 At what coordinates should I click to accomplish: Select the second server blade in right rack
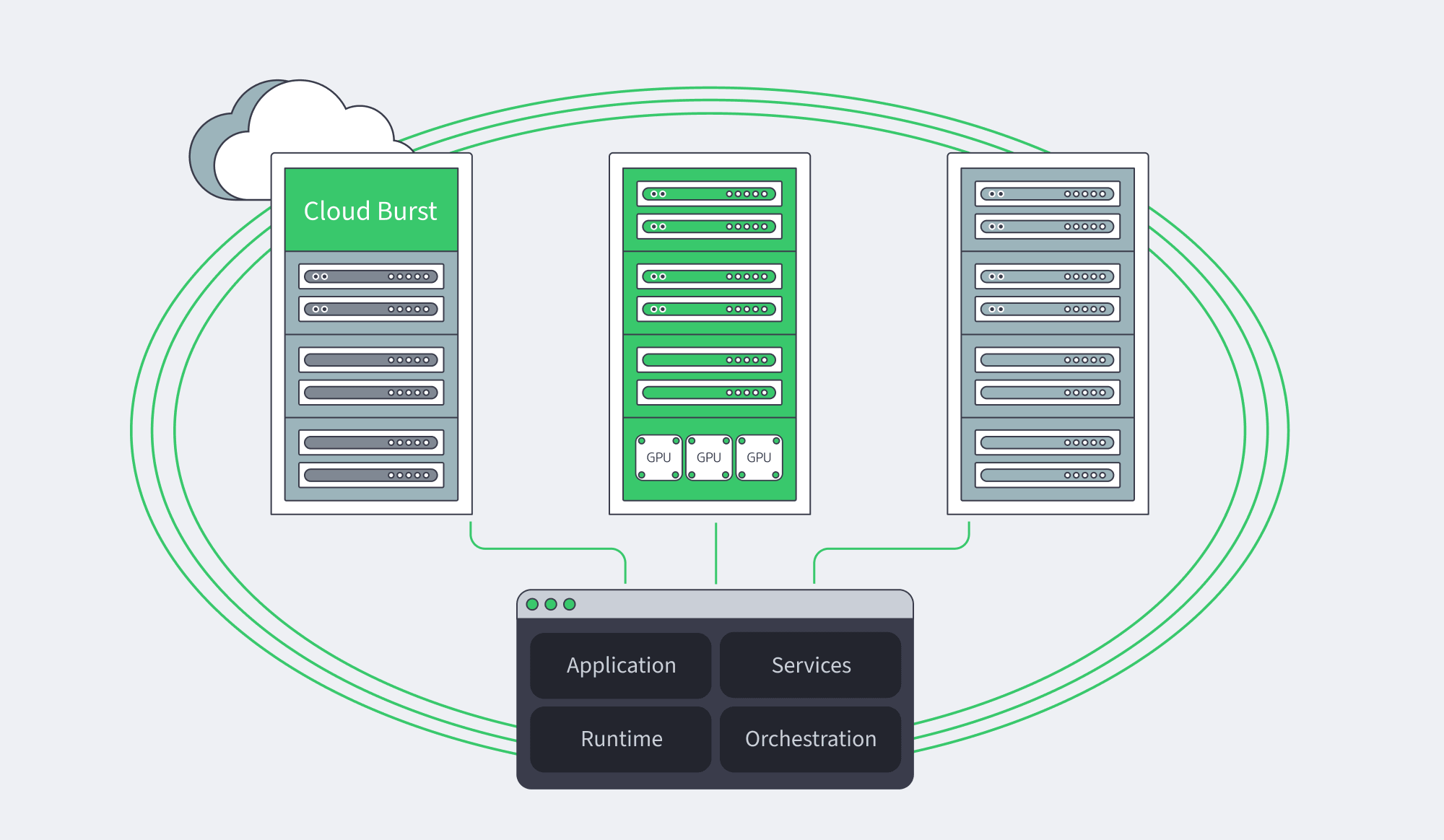click(1045, 225)
